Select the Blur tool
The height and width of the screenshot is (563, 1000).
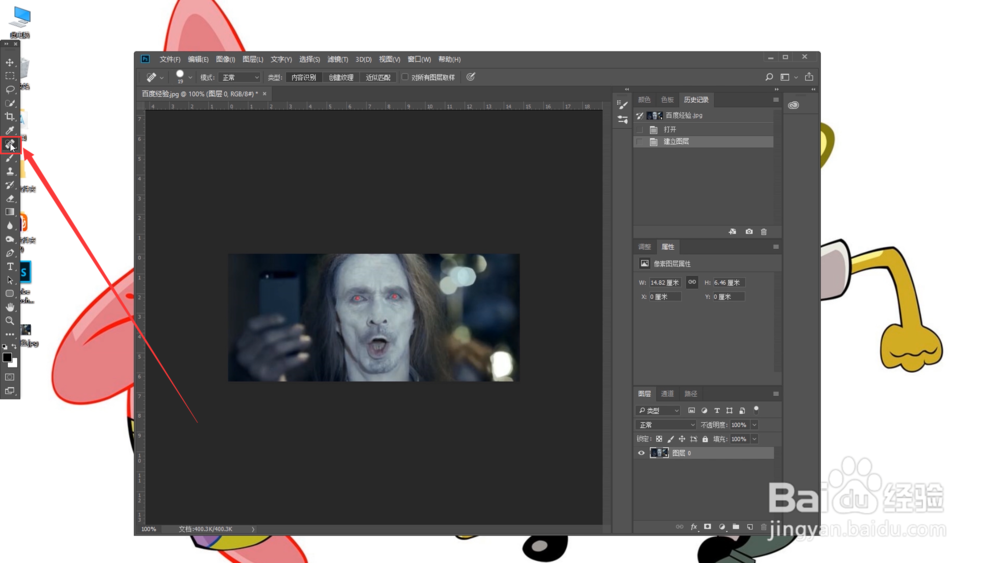[10, 226]
